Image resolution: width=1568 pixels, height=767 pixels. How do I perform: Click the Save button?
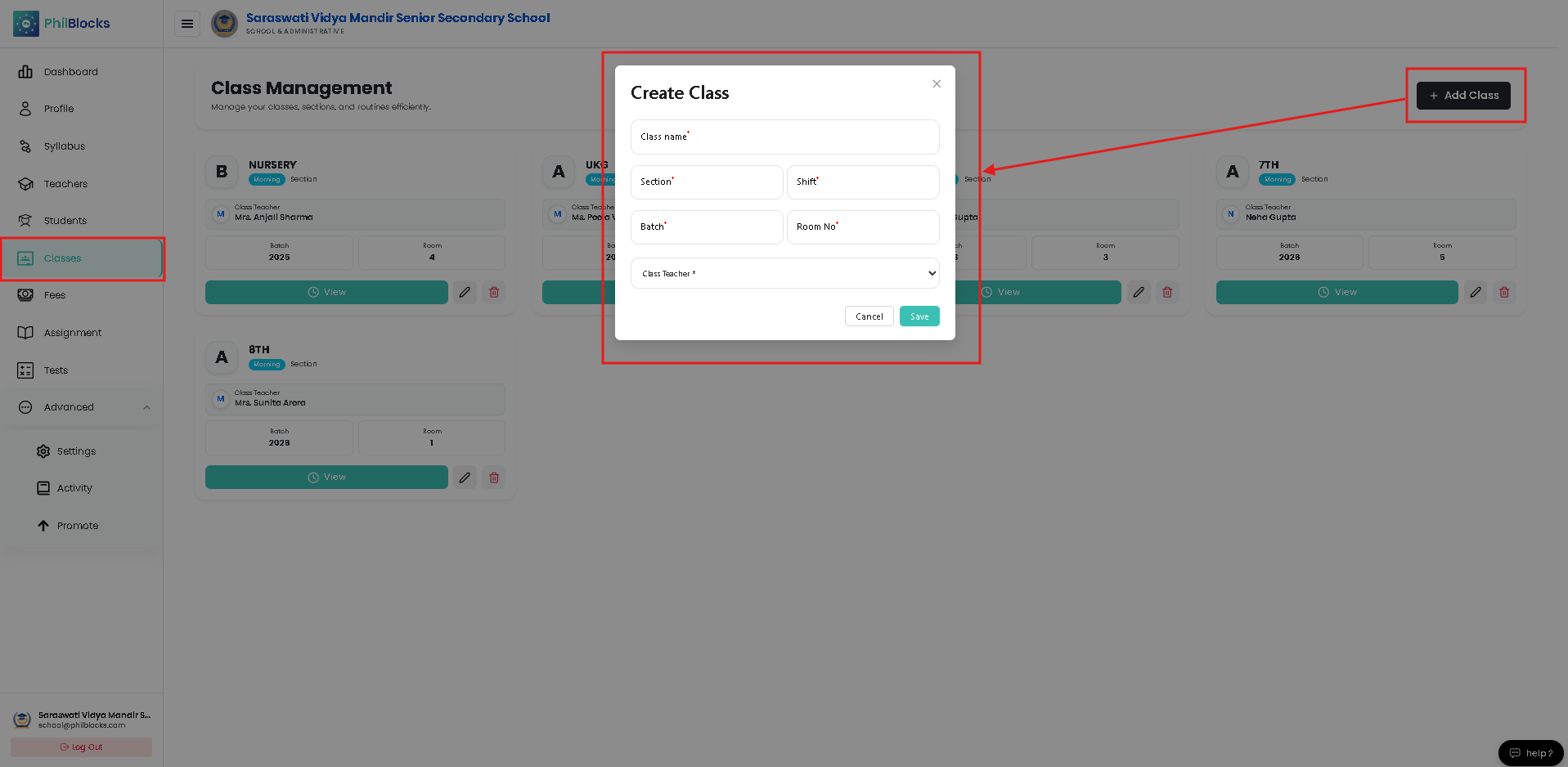[x=919, y=316]
